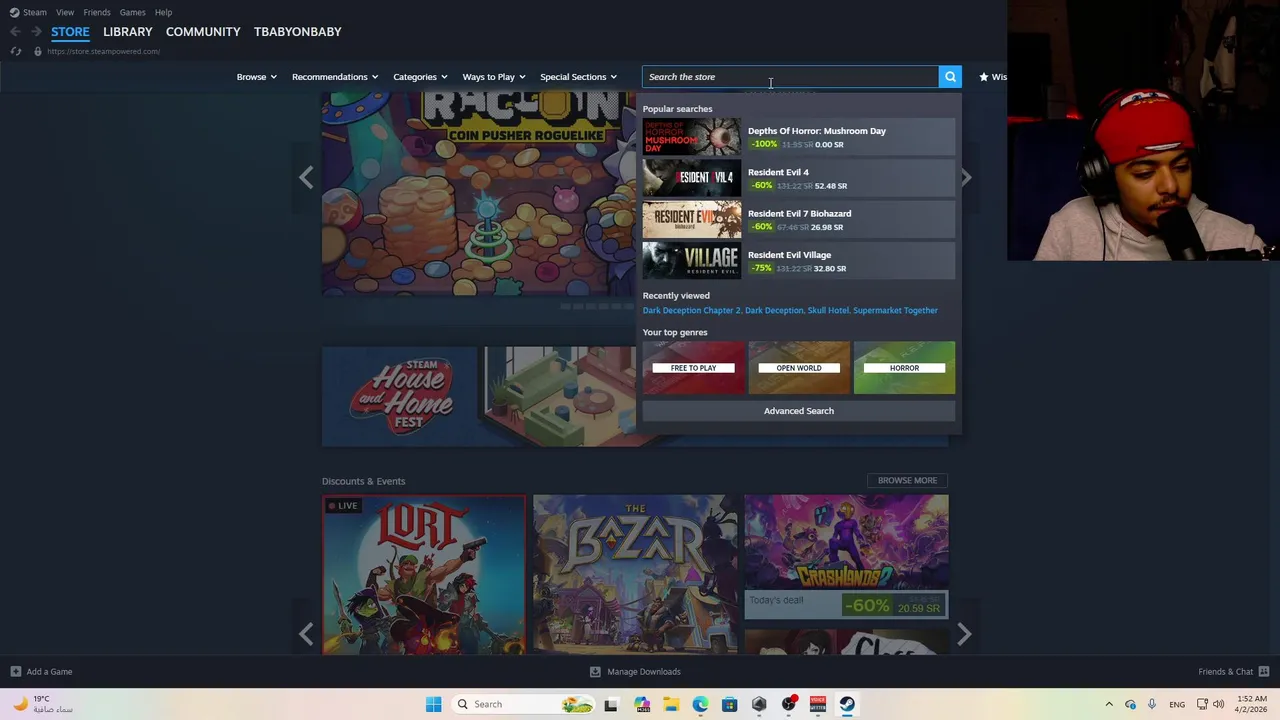Viewport: 1280px width, 720px height.
Task: Reload the store page
Action: 15,51
